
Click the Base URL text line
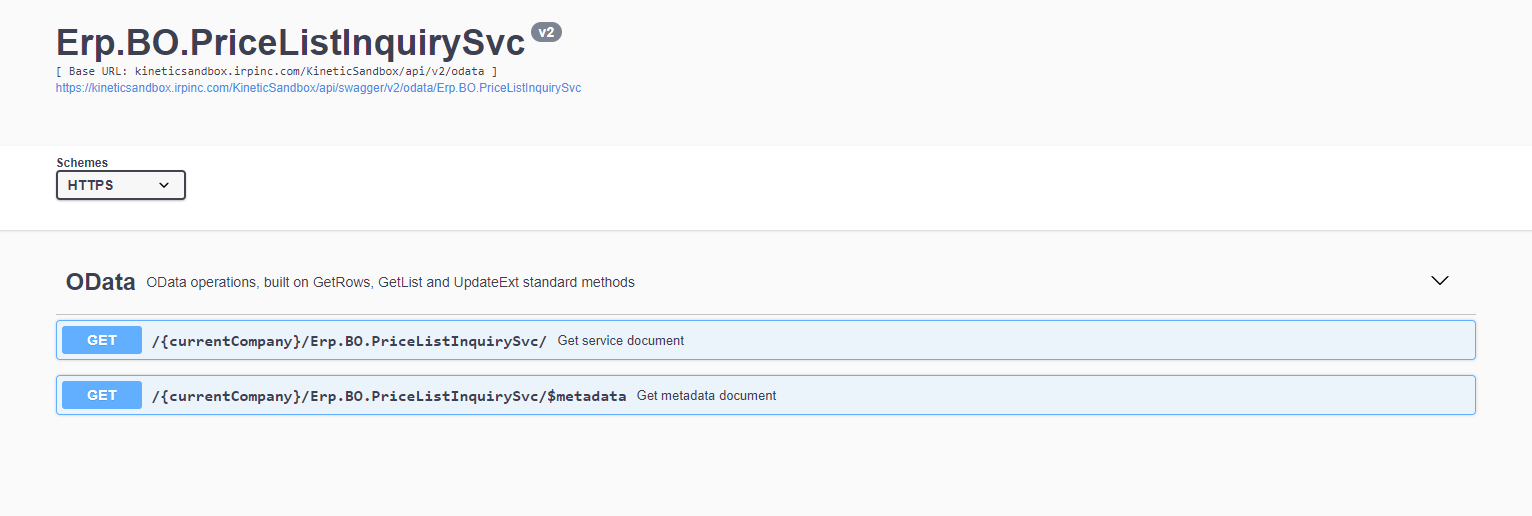tap(277, 72)
